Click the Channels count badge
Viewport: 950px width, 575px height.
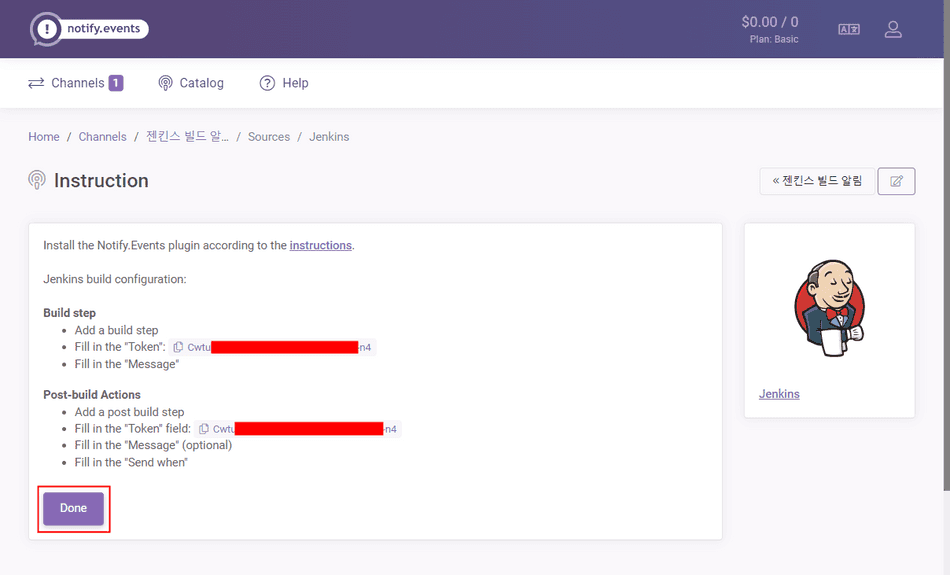(x=116, y=83)
